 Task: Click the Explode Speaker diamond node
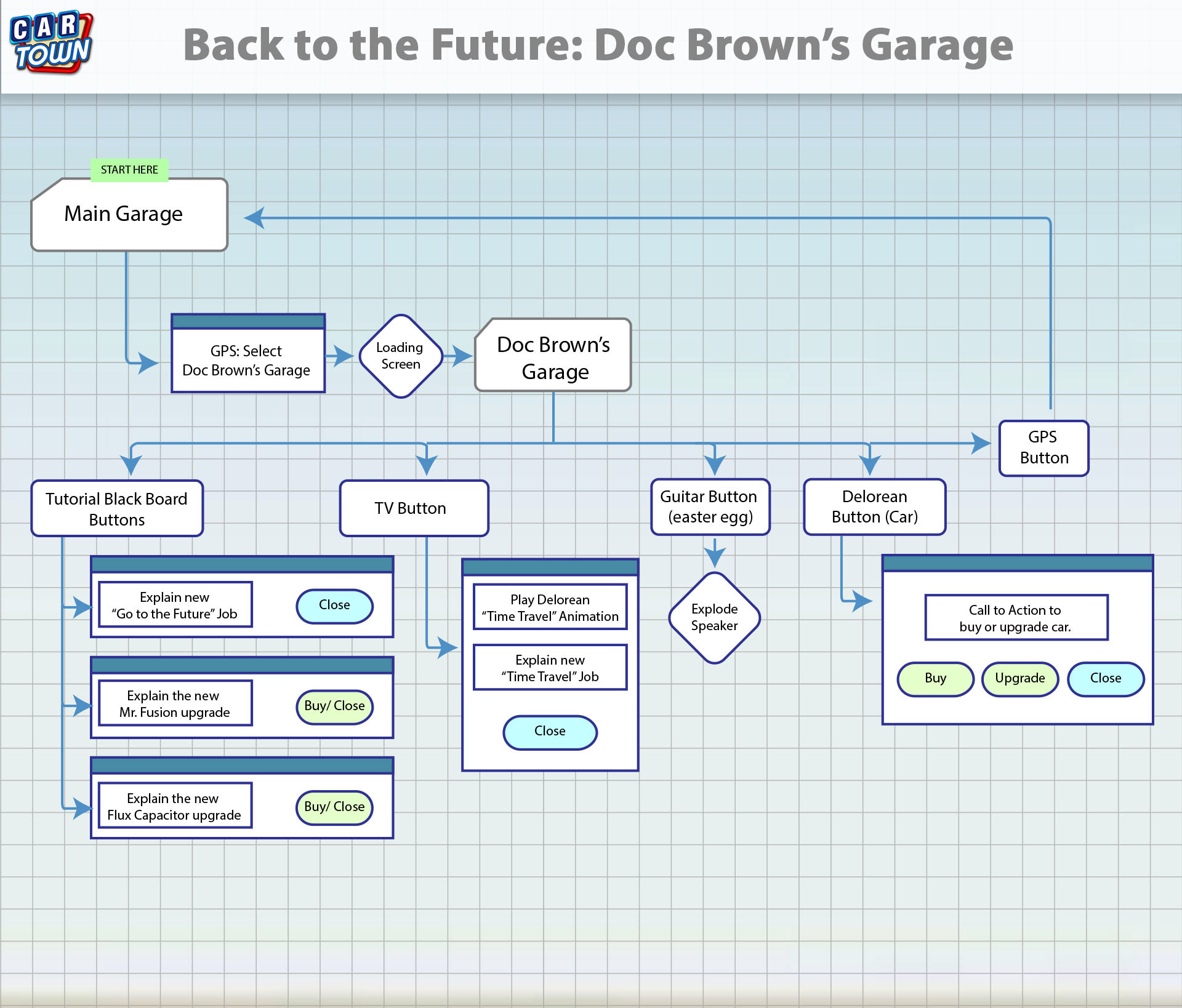click(x=714, y=617)
